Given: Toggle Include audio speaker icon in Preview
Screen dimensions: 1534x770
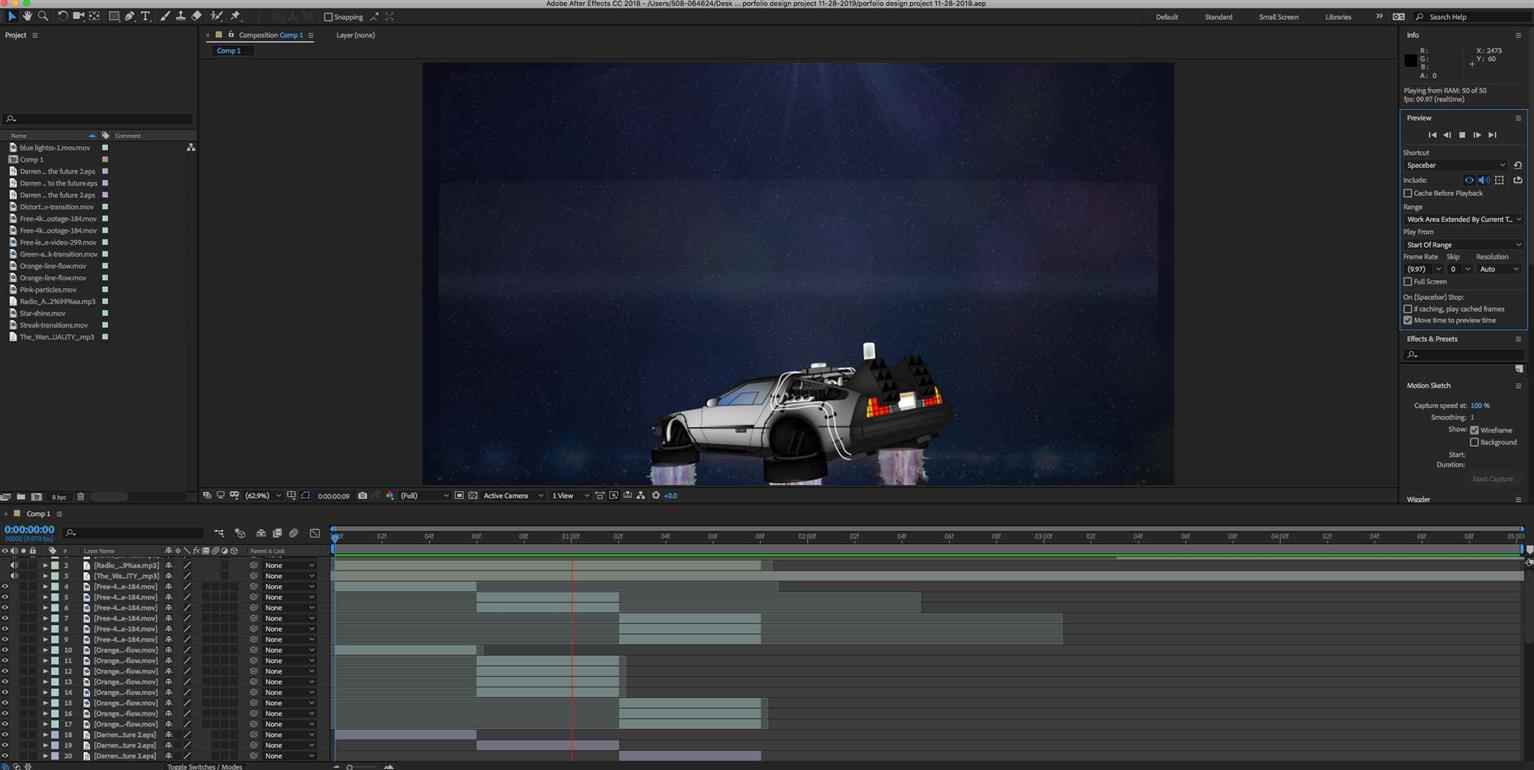Looking at the screenshot, I should point(1484,180).
